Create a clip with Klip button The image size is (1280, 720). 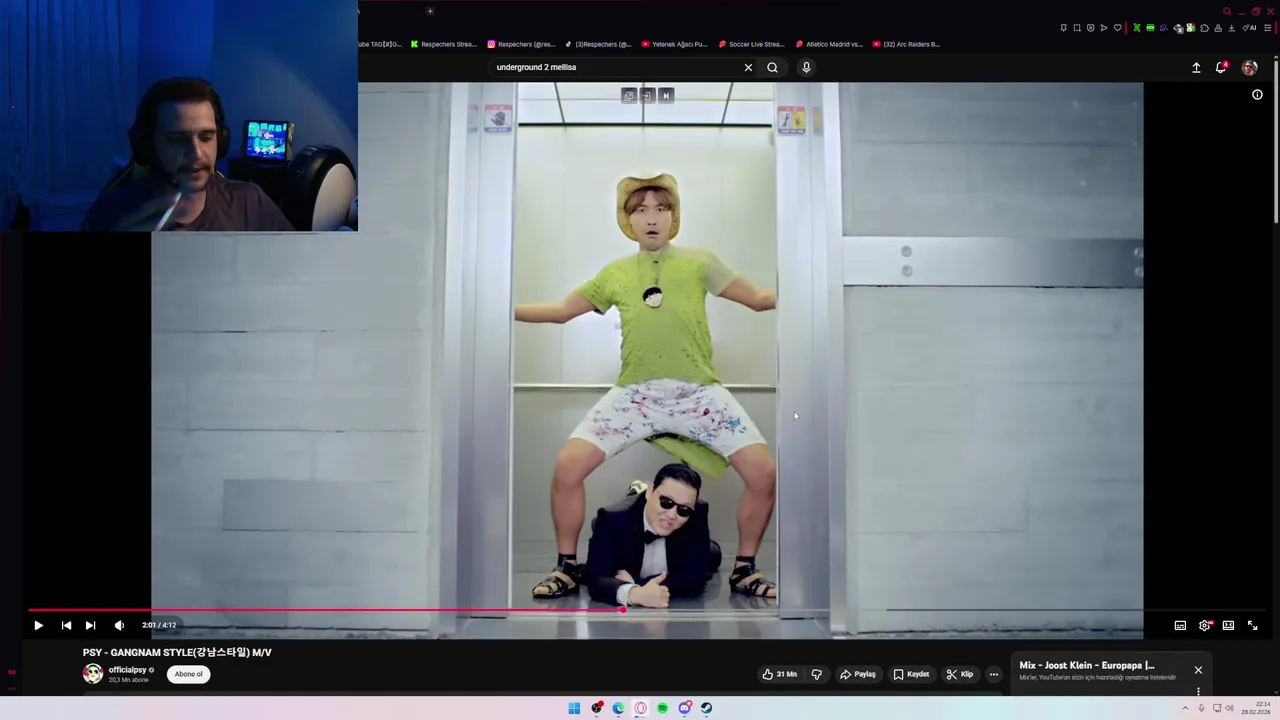click(x=960, y=674)
